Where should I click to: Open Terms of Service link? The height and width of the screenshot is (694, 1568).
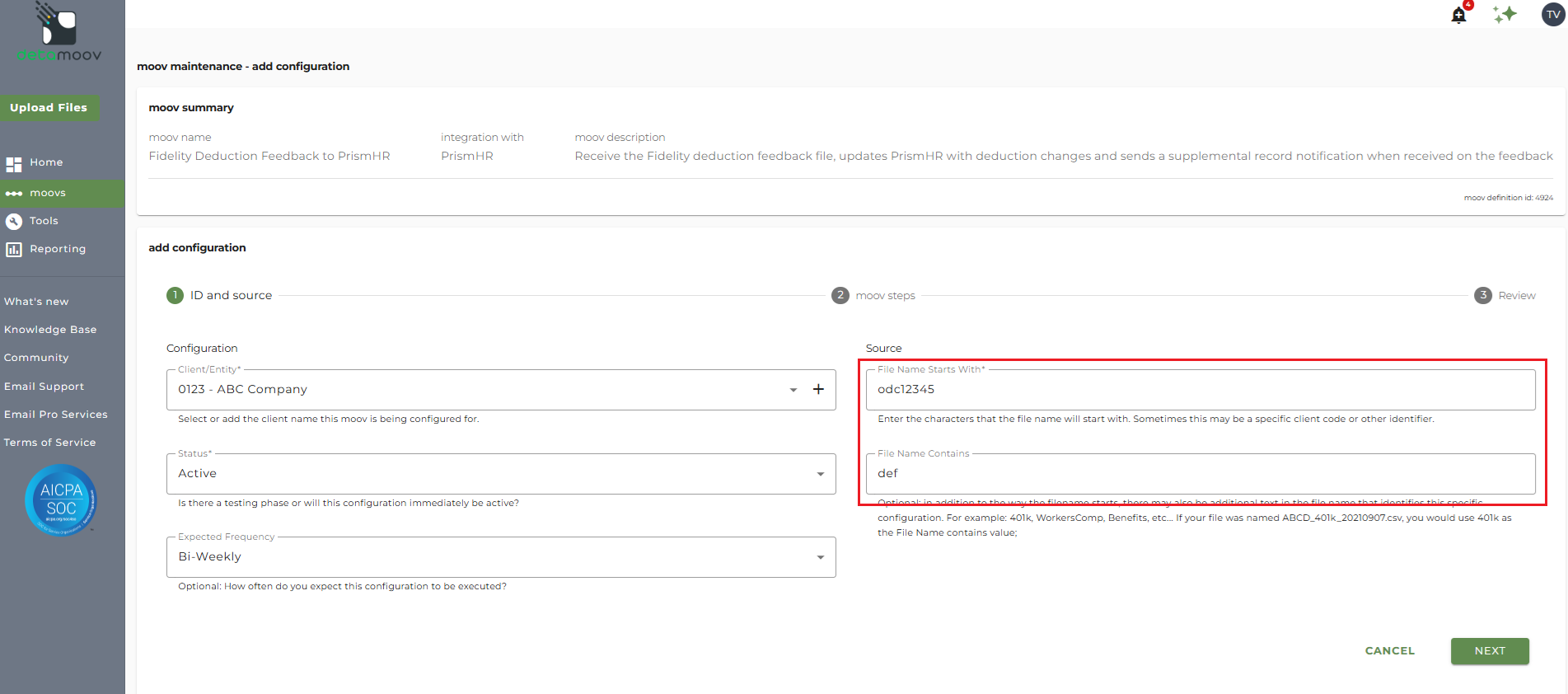pos(49,443)
